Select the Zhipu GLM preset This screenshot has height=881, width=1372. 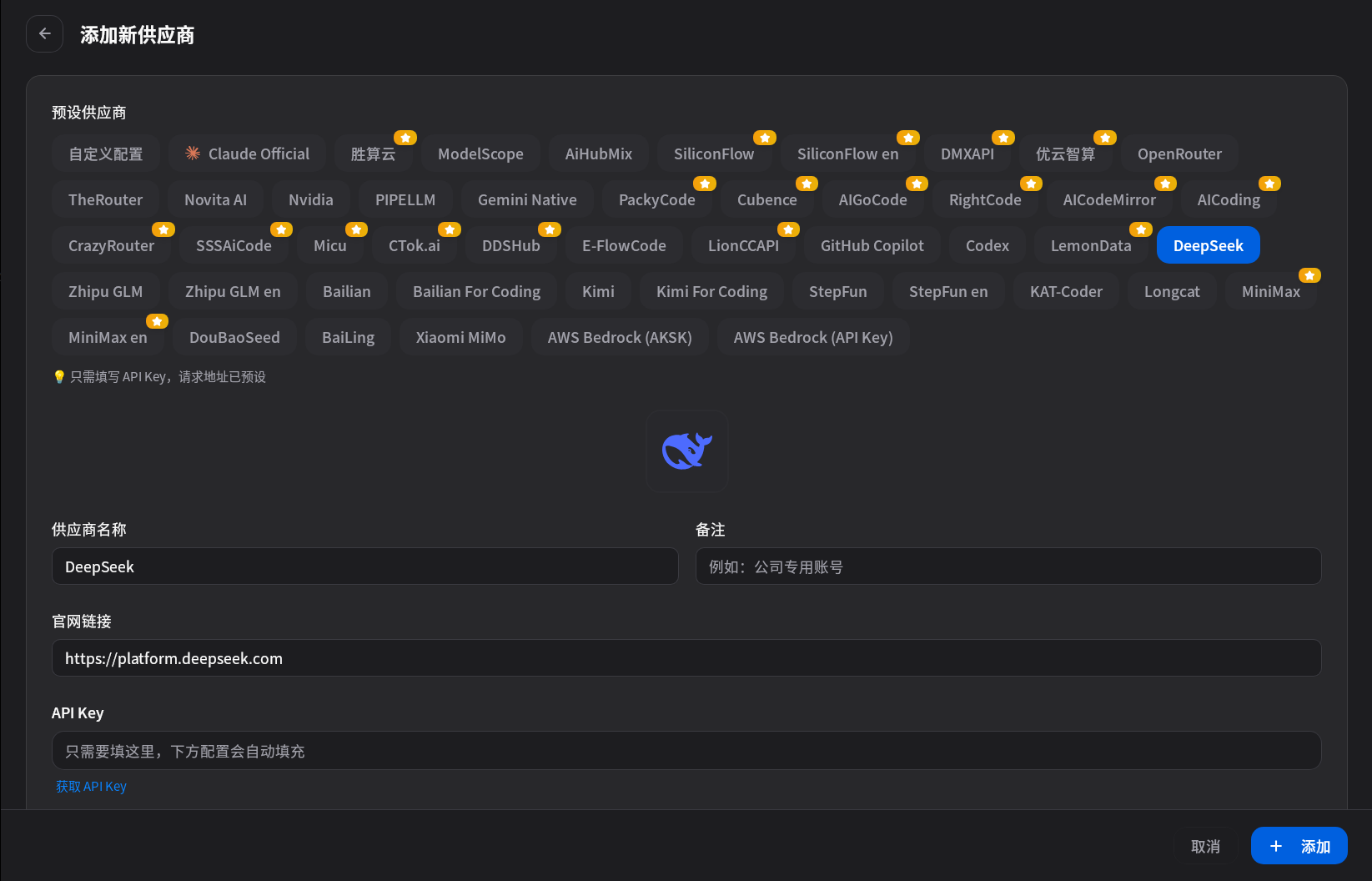(x=106, y=291)
